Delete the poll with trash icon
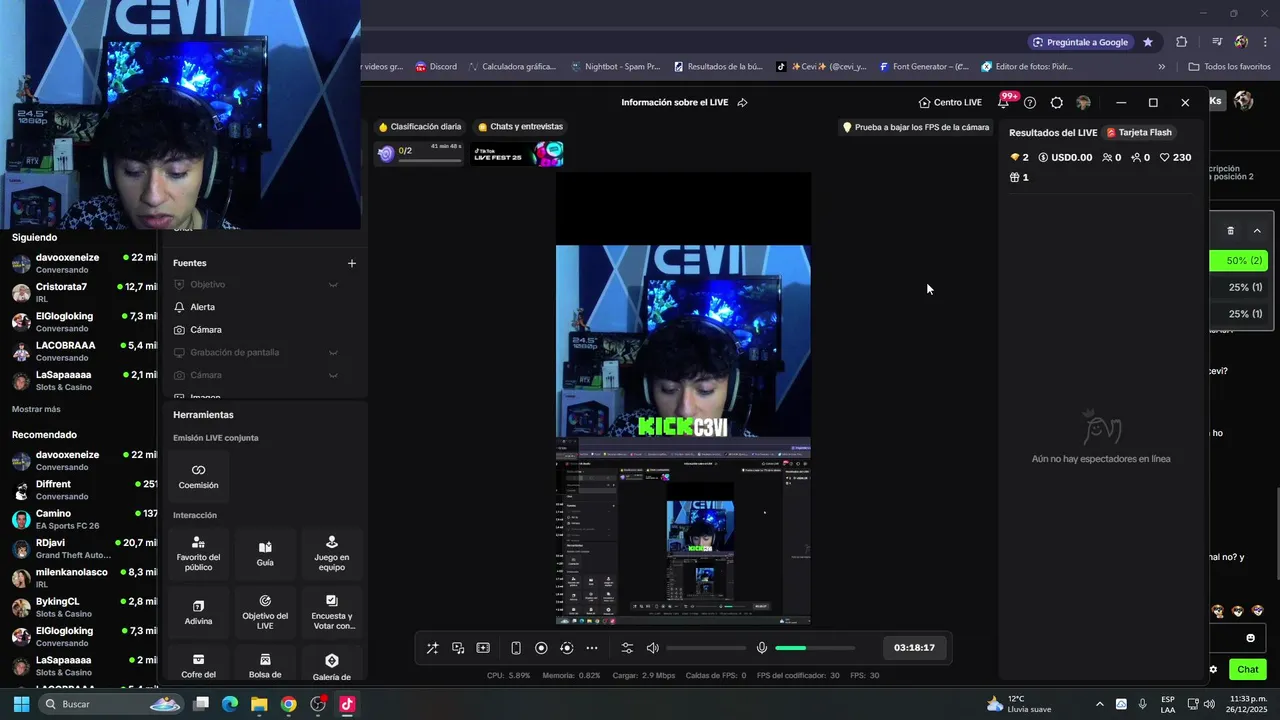This screenshot has width=1280, height=720. tap(1230, 230)
